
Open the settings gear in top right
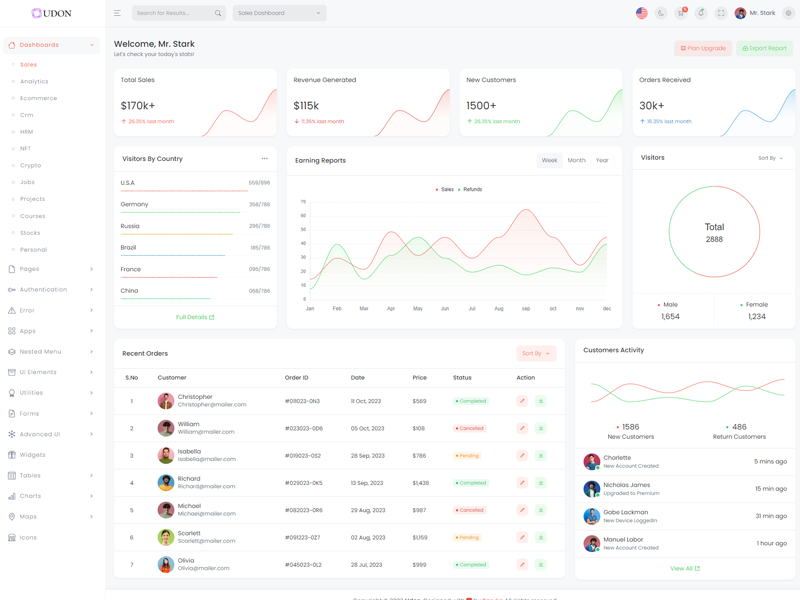(x=788, y=13)
